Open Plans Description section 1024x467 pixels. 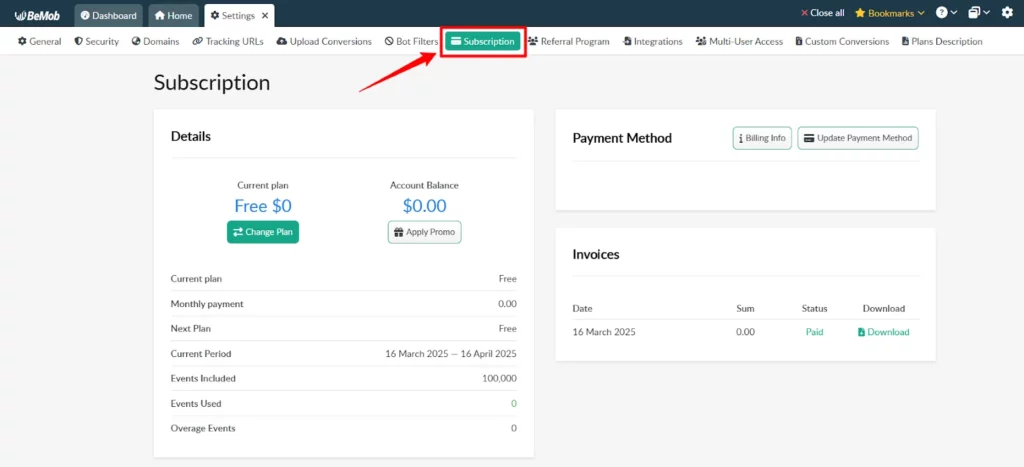(942, 41)
